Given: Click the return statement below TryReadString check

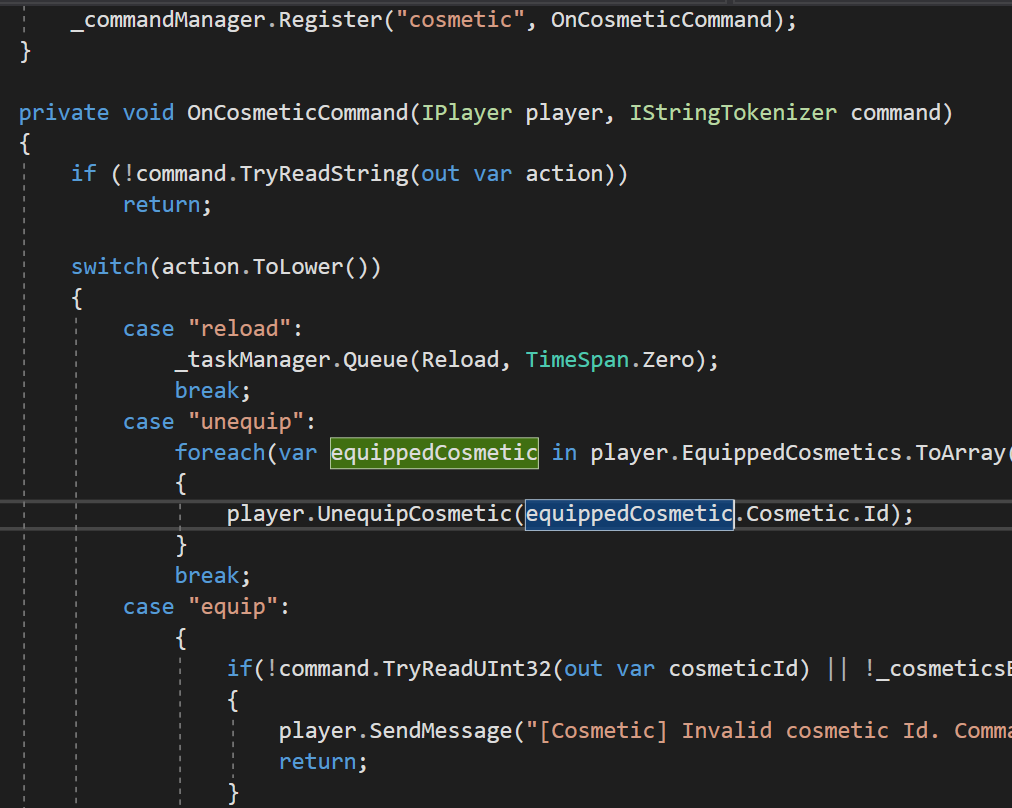Looking at the screenshot, I should coord(167,205).
